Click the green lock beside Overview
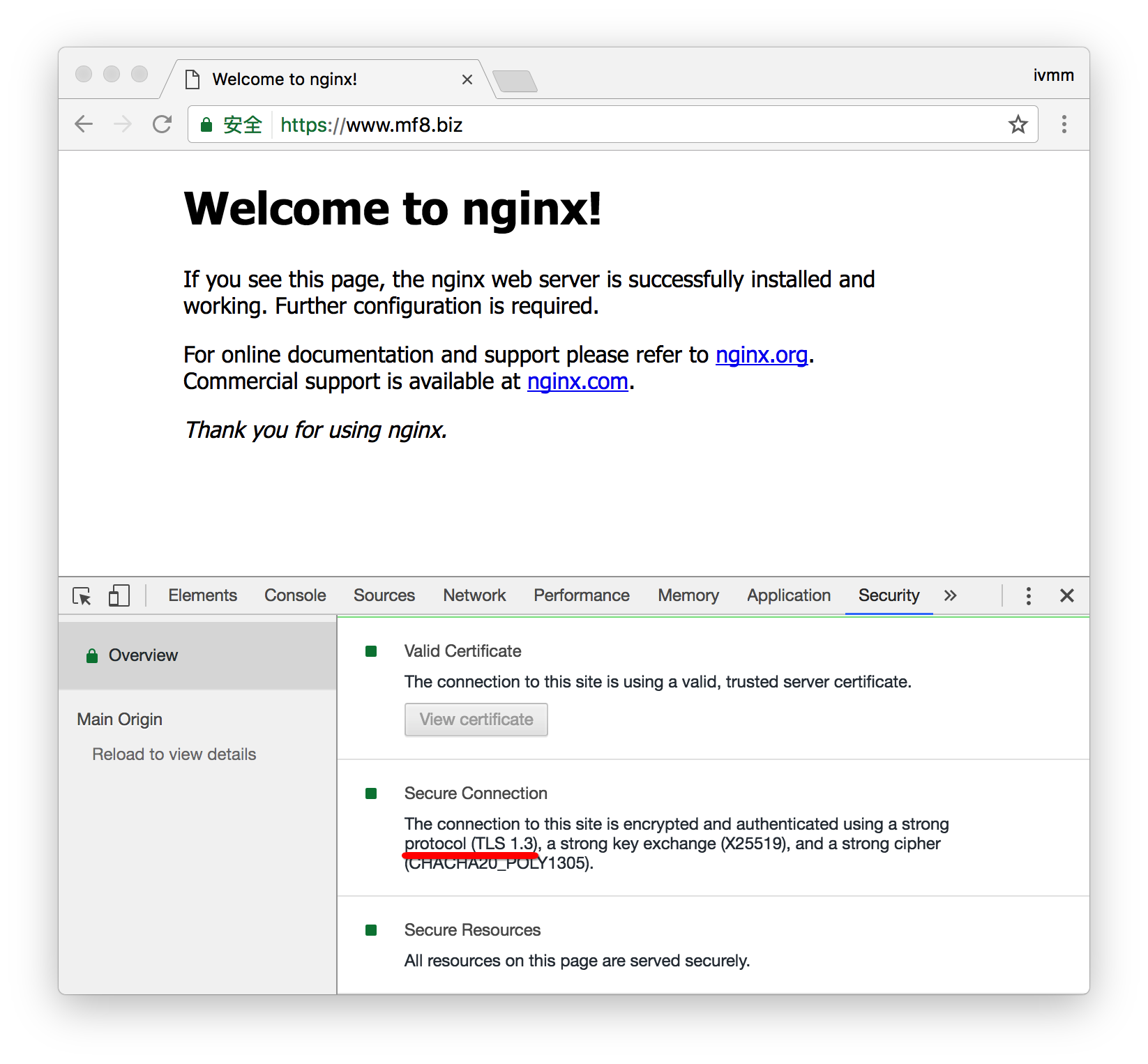1148x1064 pixels. pos(92,654)
